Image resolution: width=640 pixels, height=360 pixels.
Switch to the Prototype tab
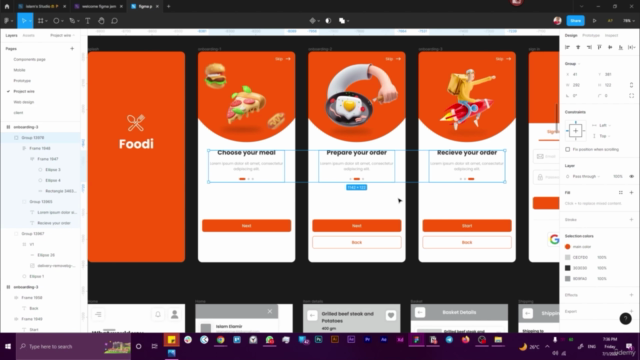point(591,36)
